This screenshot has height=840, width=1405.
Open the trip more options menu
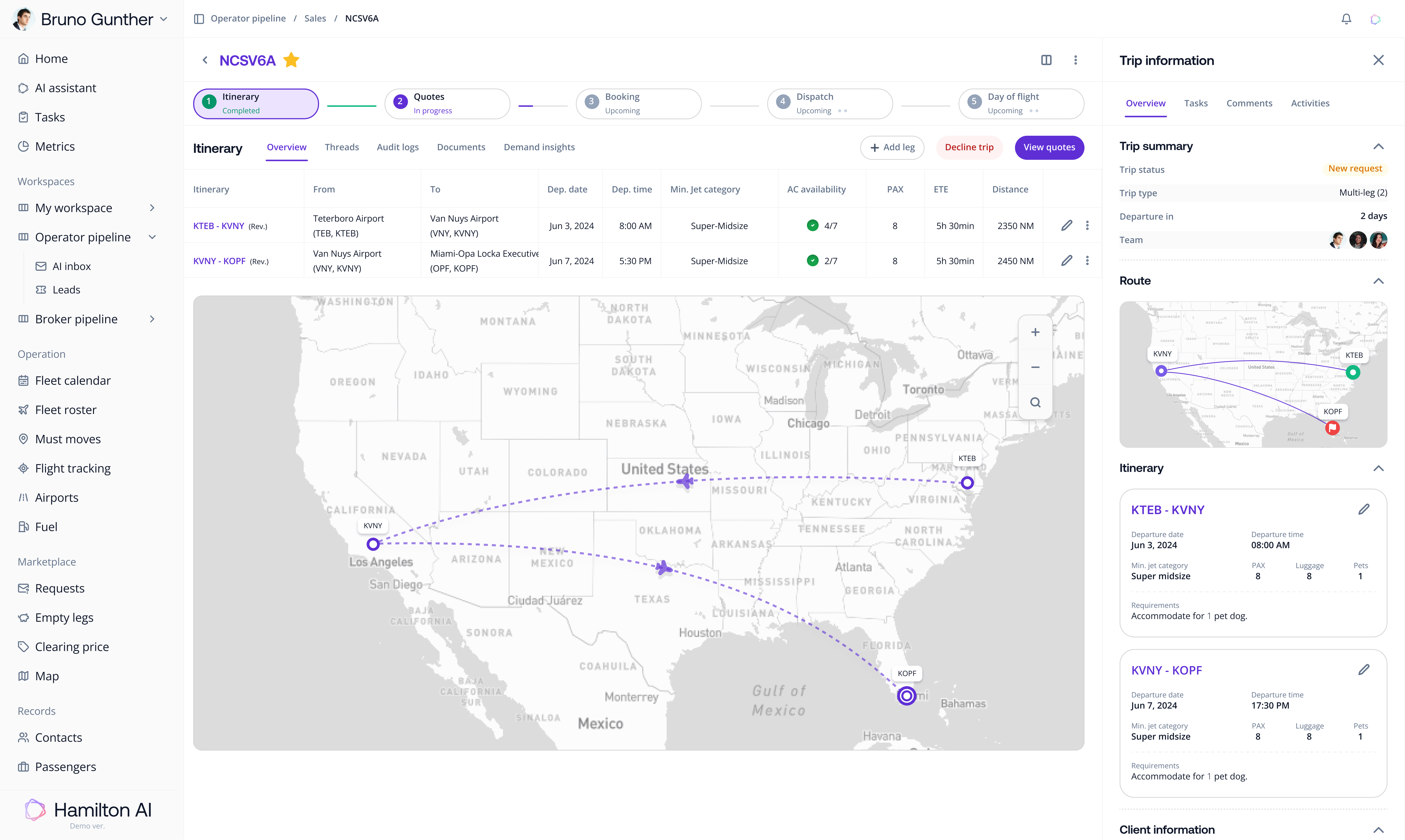click(1076, 60)
